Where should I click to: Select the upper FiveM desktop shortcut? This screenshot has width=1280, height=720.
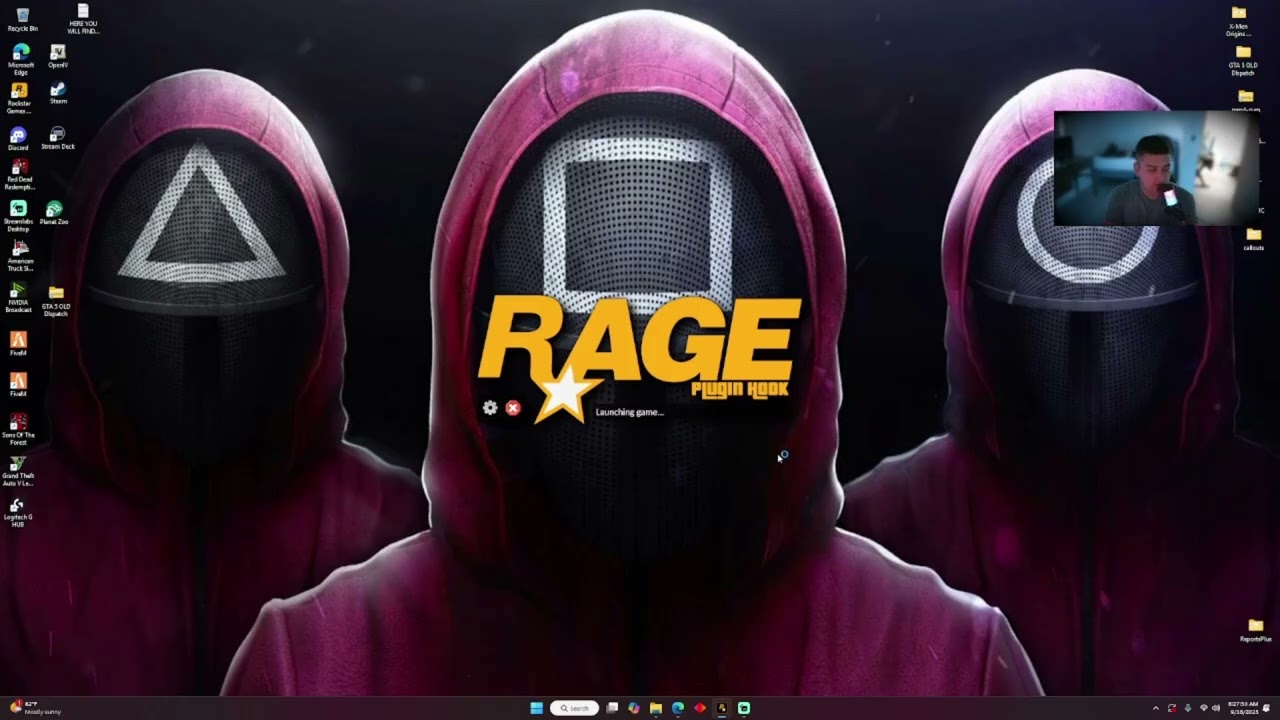tap(18, 345)
